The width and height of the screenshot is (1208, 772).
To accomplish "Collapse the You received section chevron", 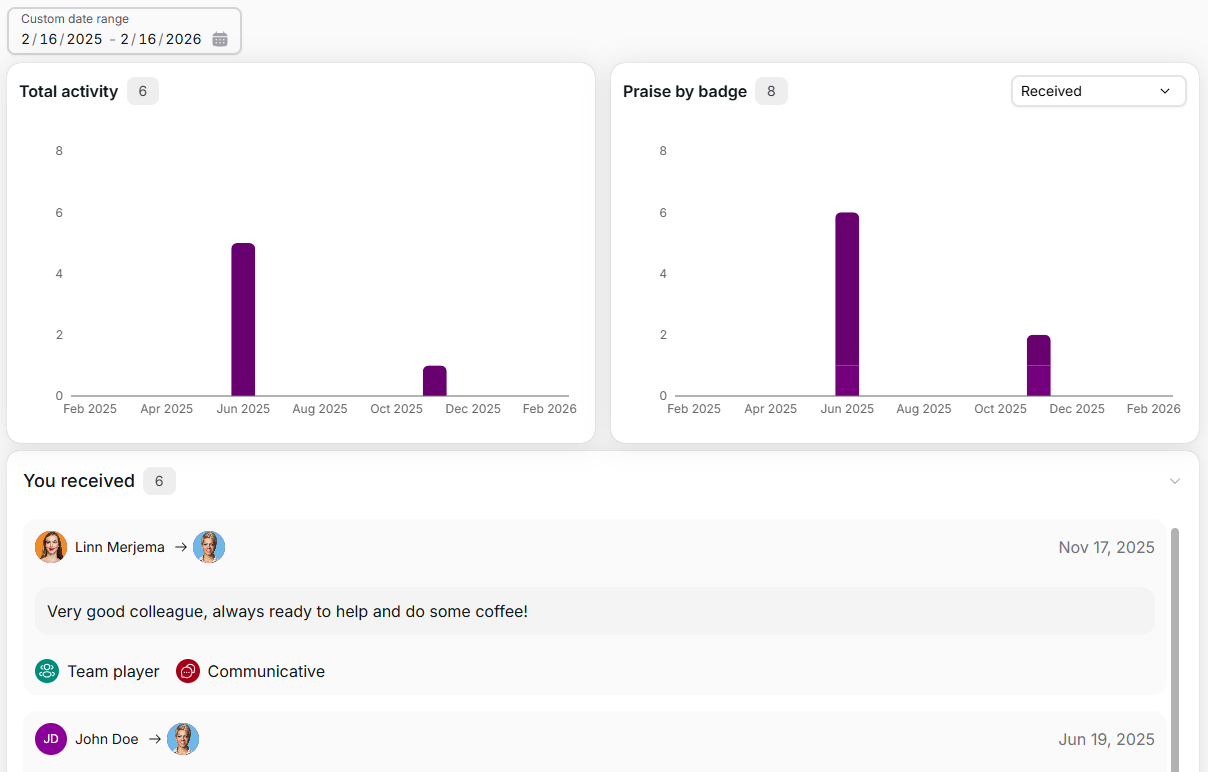I will [x=1175, y=481].
